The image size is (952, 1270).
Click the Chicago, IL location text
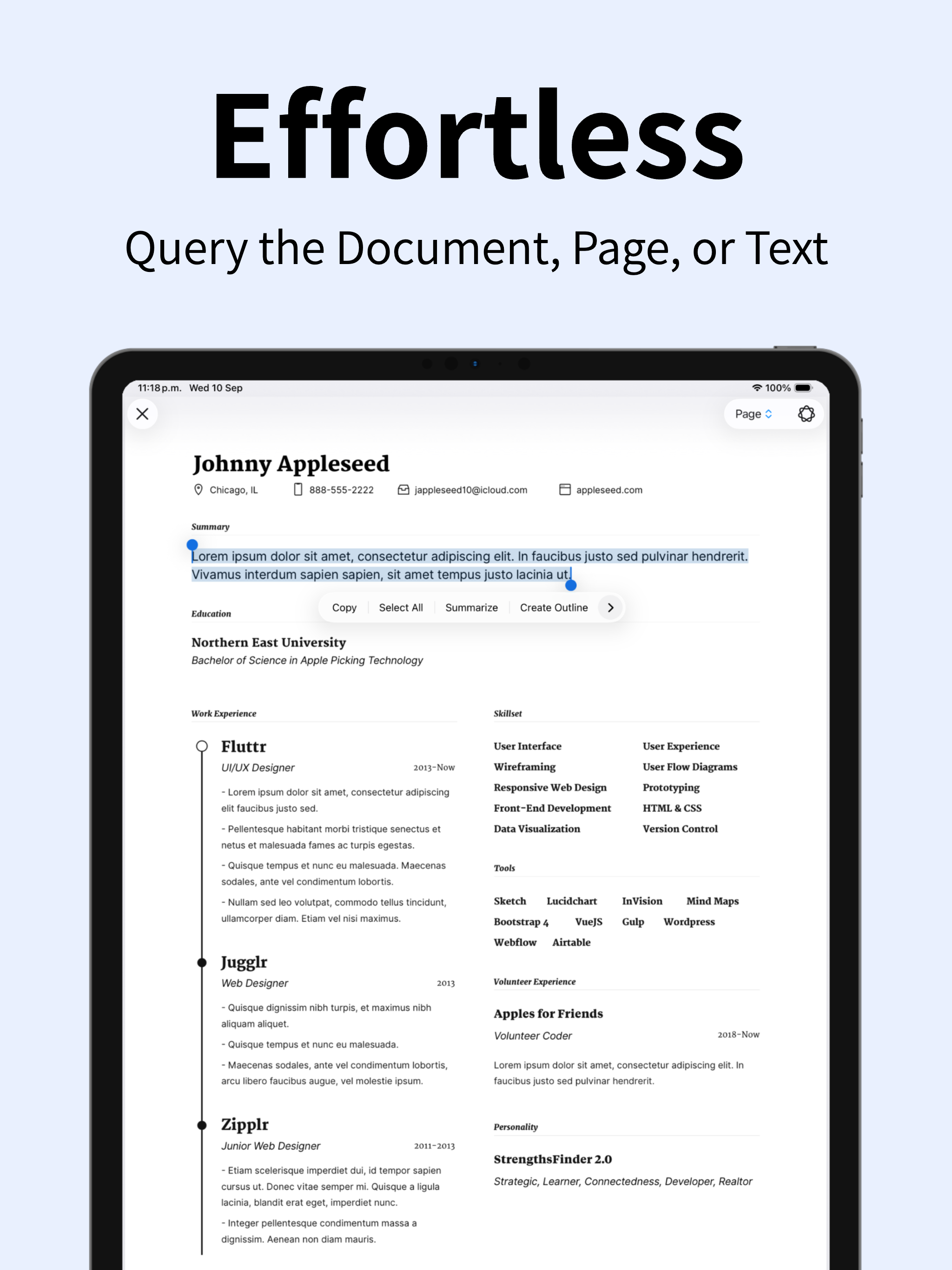click(234, 490)
